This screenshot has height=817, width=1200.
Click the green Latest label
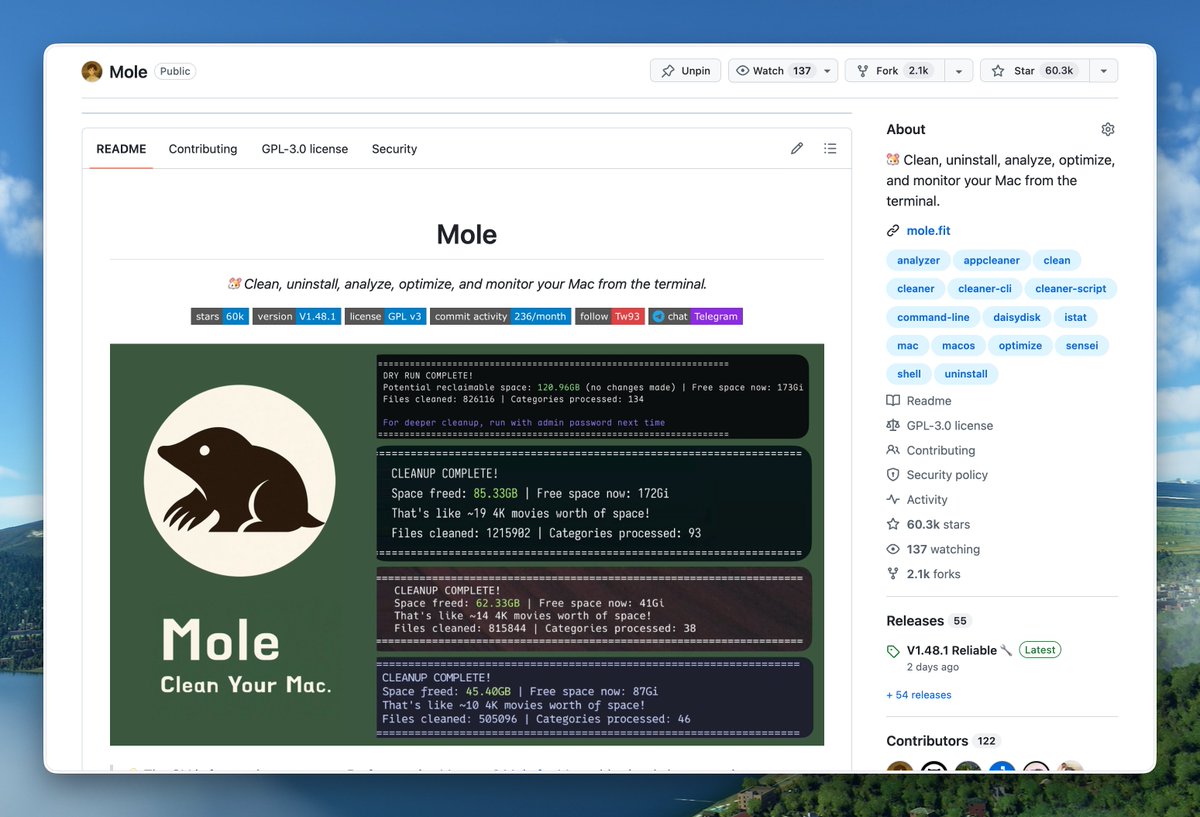[x=1040, y=650]
